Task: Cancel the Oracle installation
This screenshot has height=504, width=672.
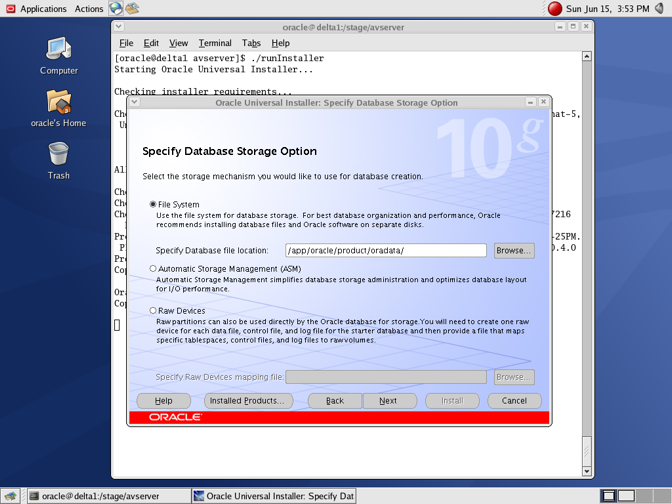Action: click(514, 401)
